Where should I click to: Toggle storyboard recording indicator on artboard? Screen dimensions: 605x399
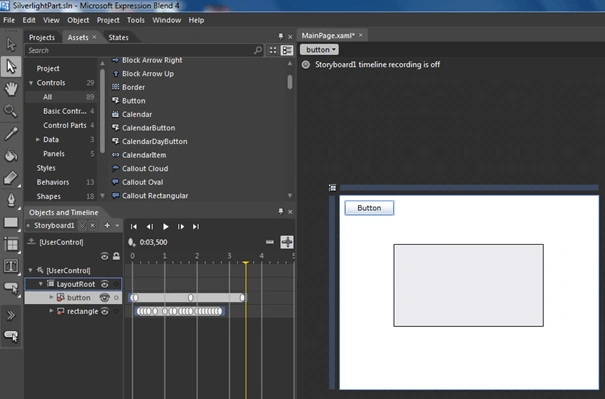(x=306, y=64)
